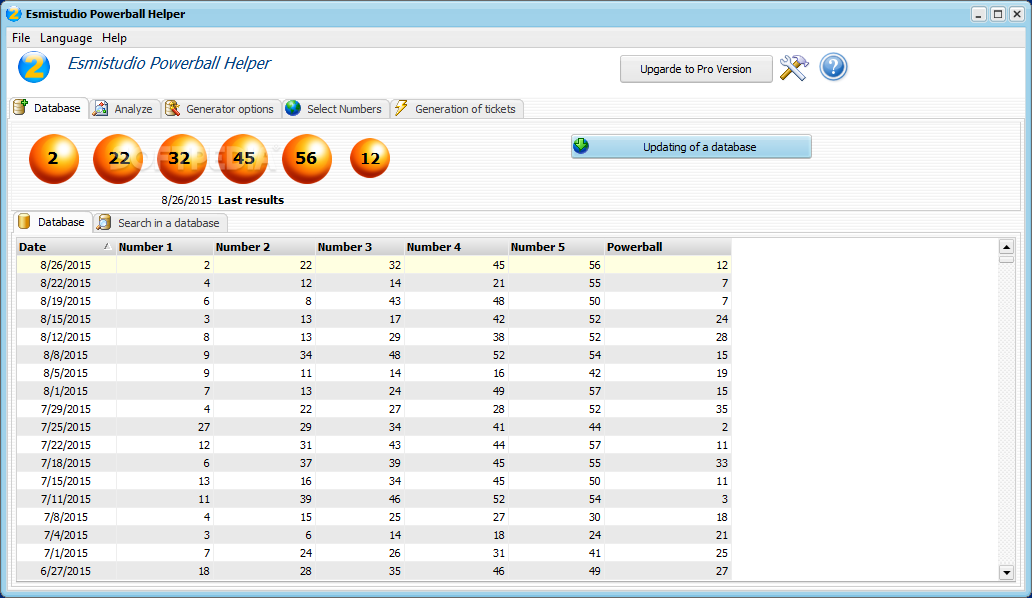Select the row dated 8/12/2015
Viewport: 1032px width, 598px height.
(x=374, y=337)
